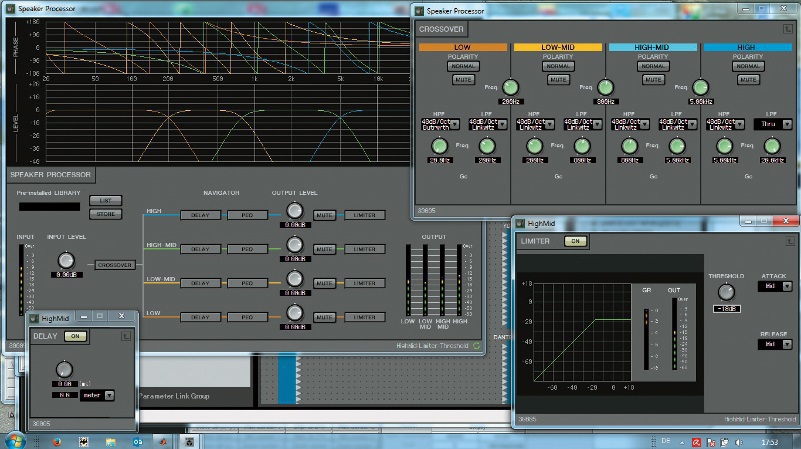Click the HIGH output level knob
801x449 pixels.
[294, 211]
